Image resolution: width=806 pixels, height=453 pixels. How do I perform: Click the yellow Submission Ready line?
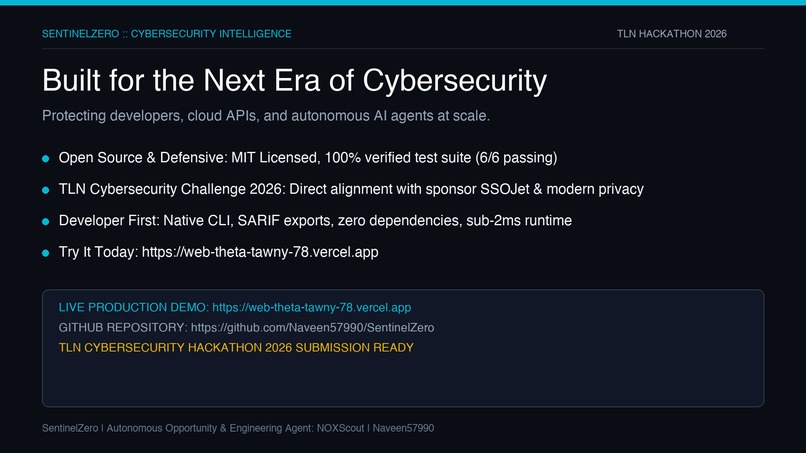236,348
